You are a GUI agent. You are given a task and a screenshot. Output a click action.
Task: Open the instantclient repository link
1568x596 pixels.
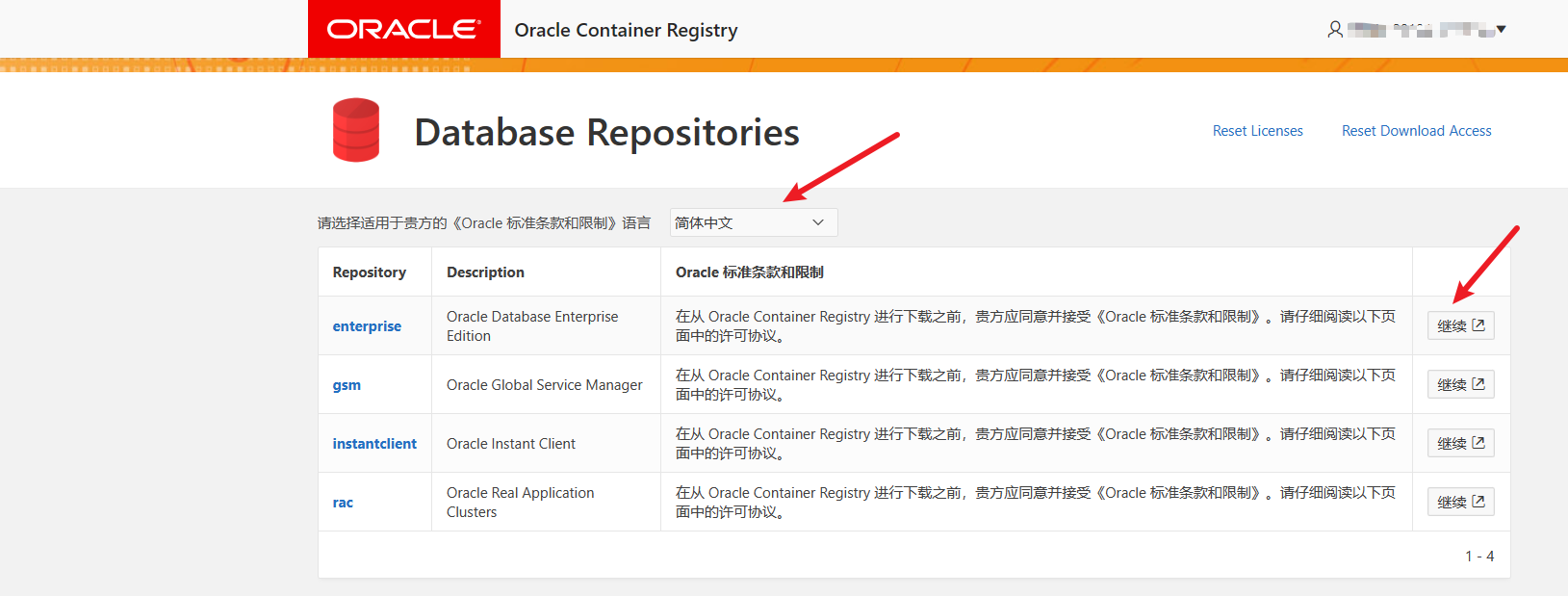374,444
